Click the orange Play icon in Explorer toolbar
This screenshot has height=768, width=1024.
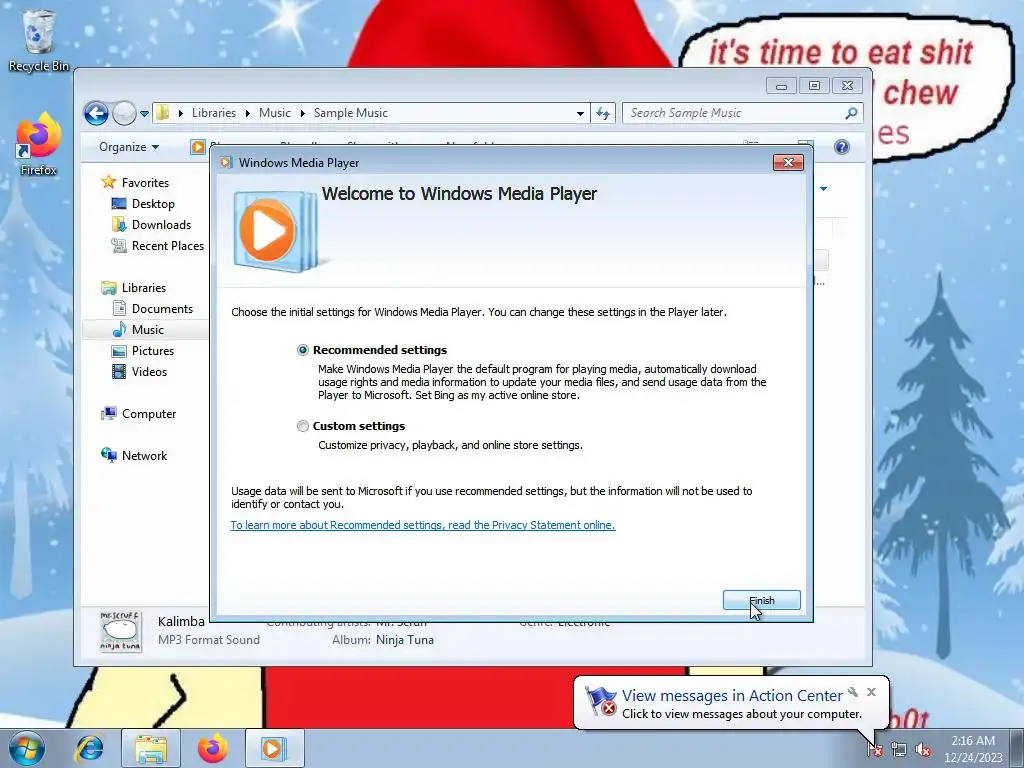(197, 147)
